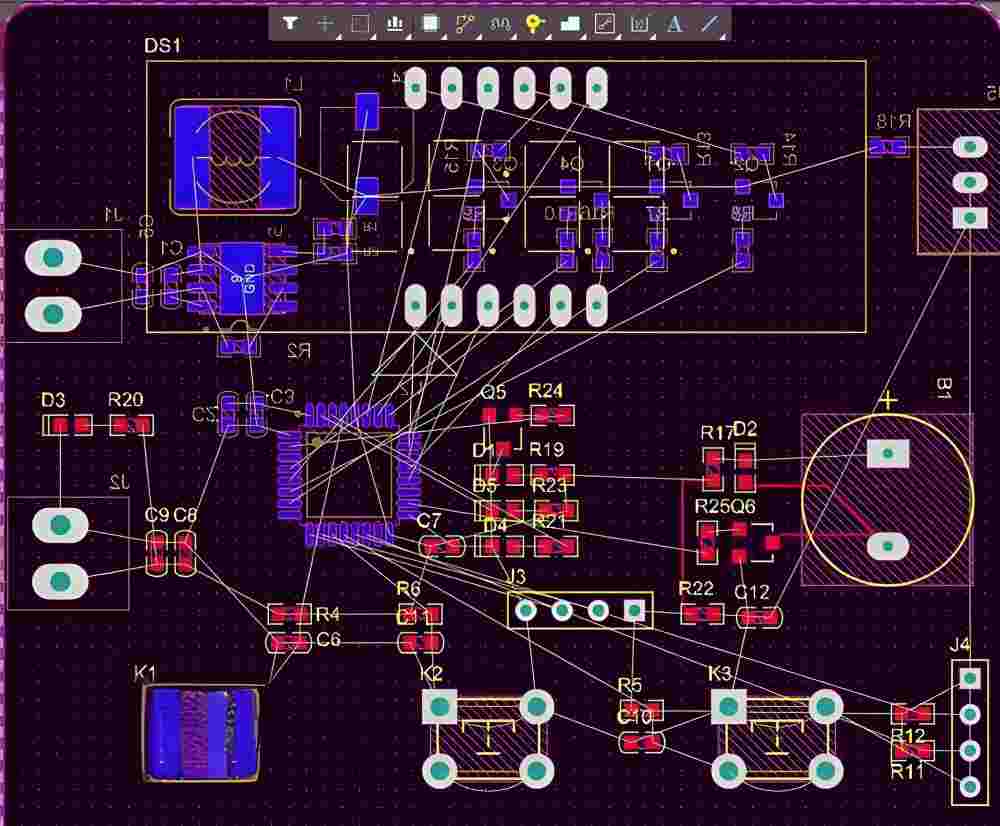This screenshot has width=1000, height=826.
Task: Select capacitor C10 footprint
Action: coord(642,742)
